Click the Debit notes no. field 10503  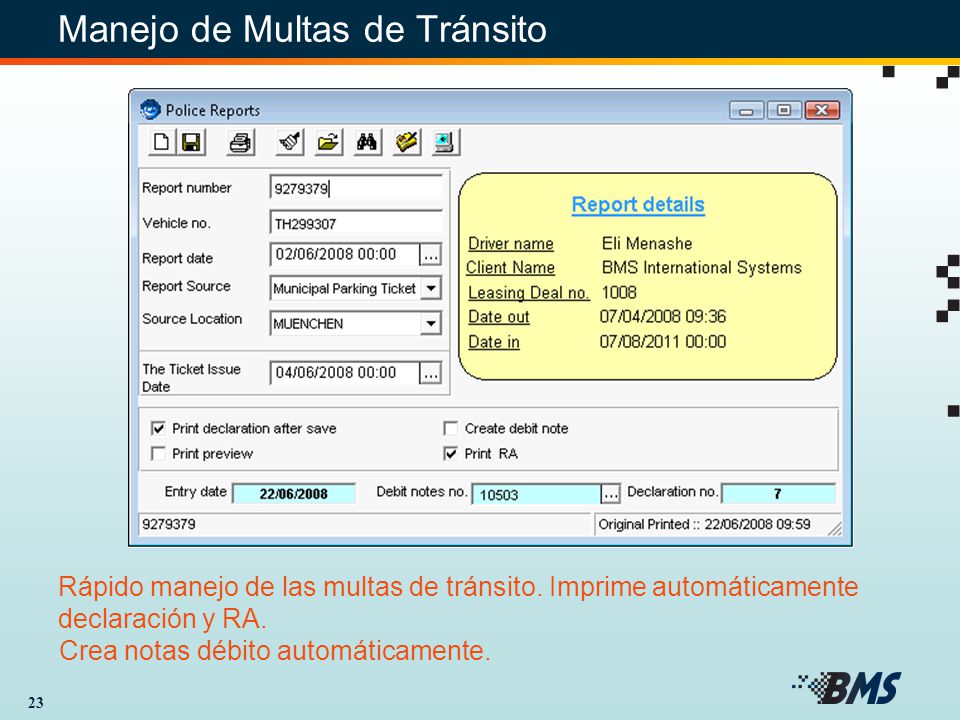537,494
